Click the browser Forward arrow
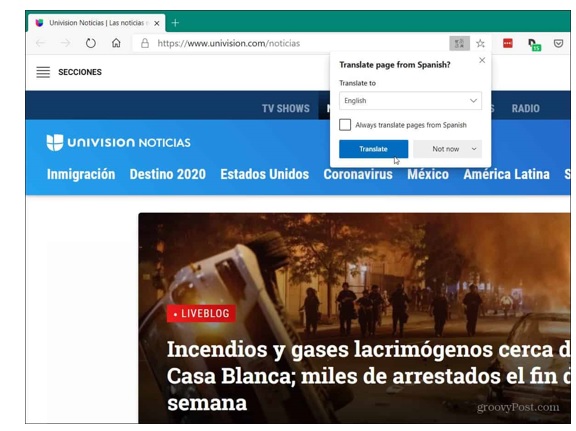The height and width of the screenshot is (431, 576). tap(65, 43)
